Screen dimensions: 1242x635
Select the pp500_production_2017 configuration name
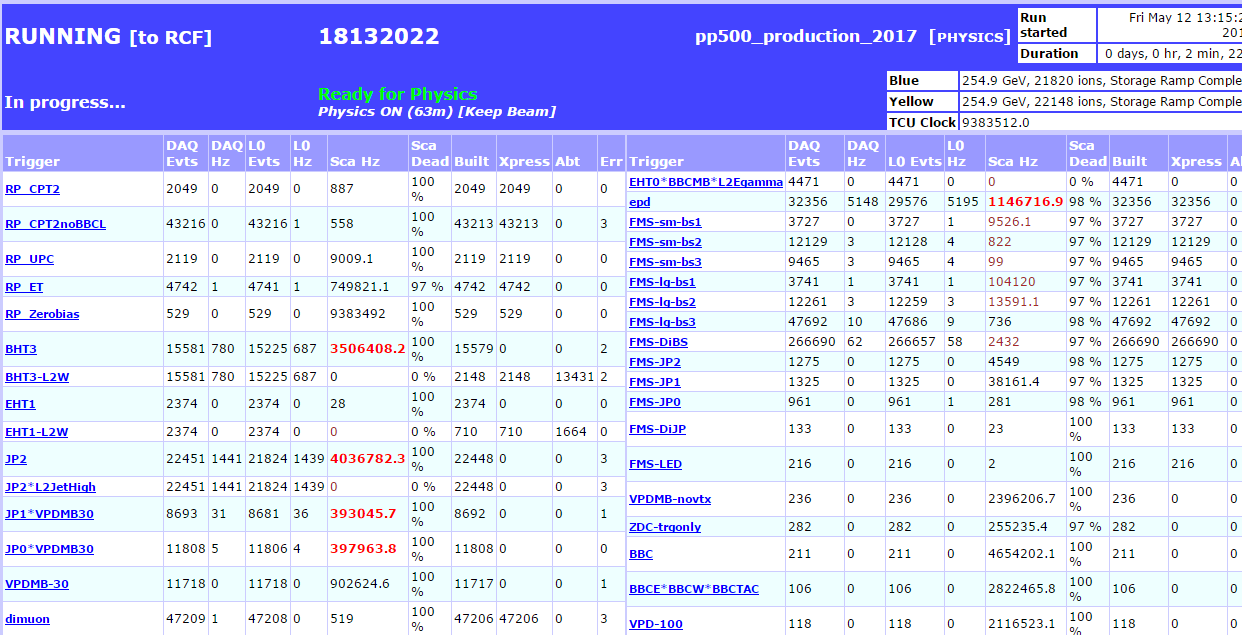point(806,36)
